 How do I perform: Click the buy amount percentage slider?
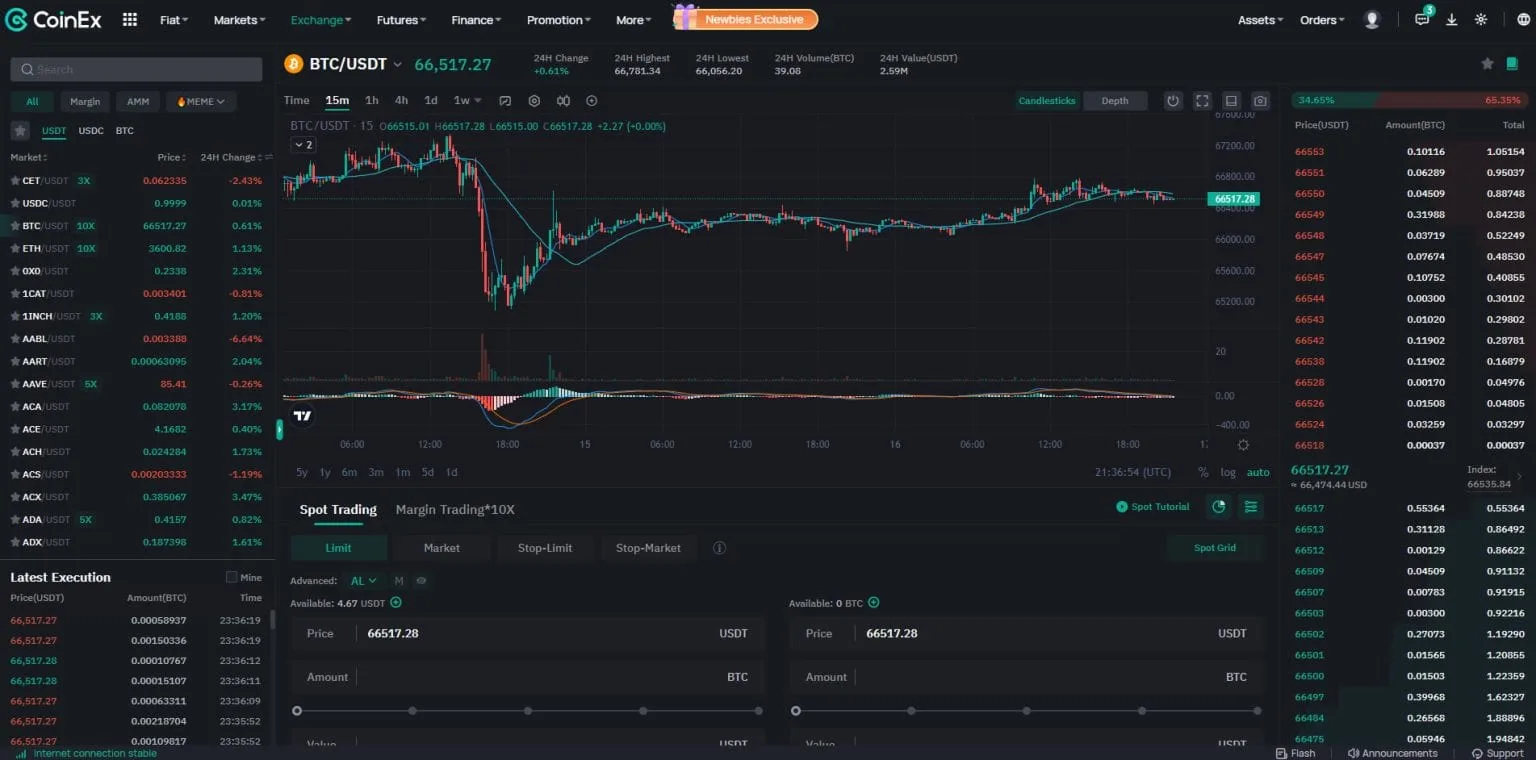529,711
